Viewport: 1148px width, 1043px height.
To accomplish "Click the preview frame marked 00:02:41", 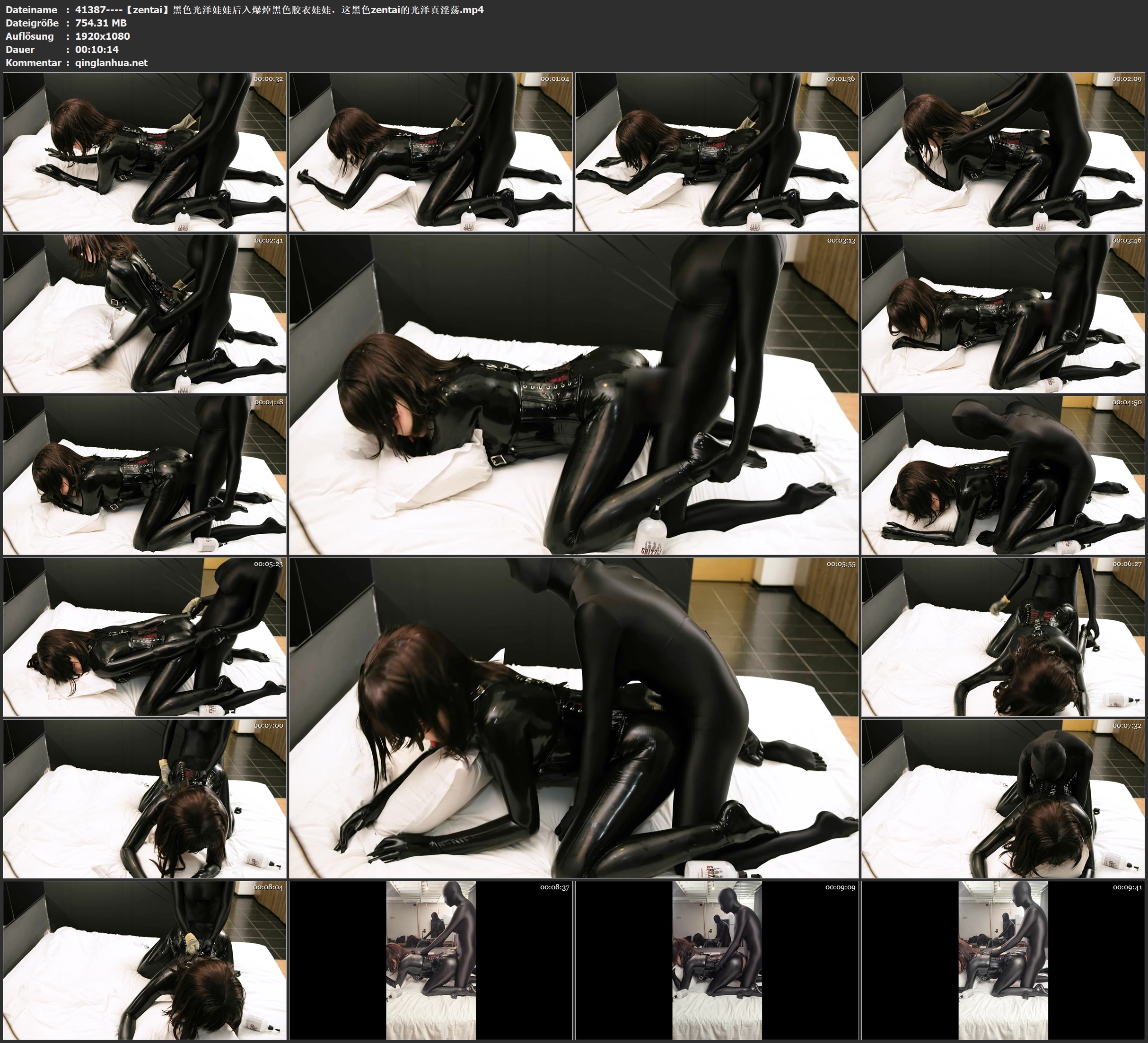I will 145,313.
